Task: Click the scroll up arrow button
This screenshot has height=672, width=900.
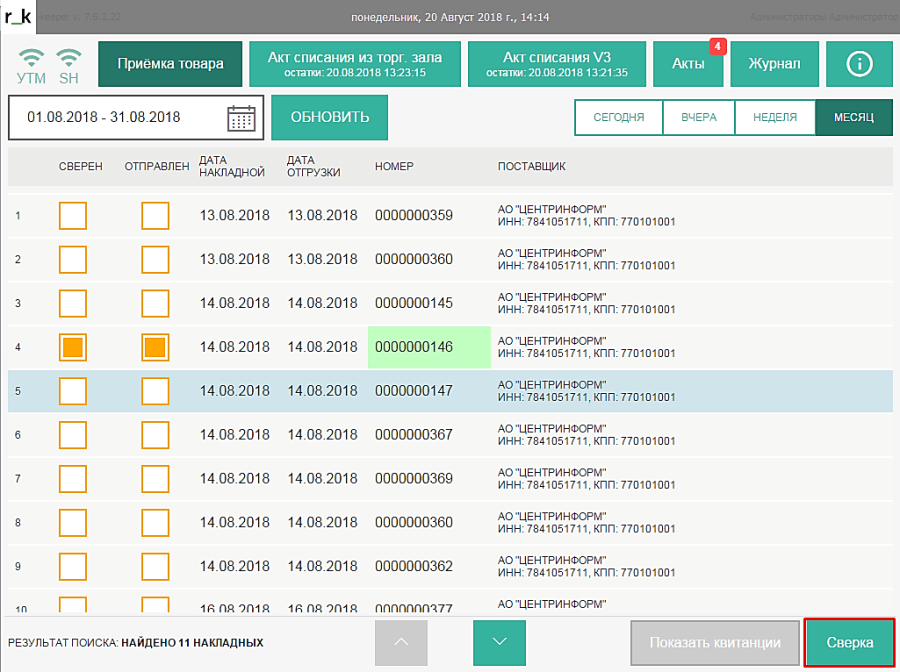Action: click(401, 642)
